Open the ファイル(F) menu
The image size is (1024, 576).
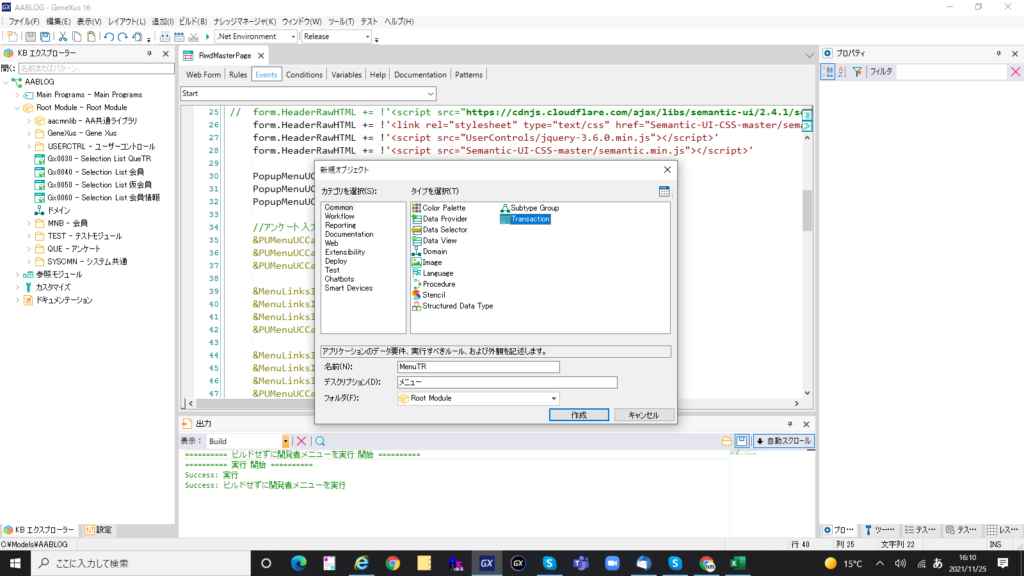(x=24, y=22)
